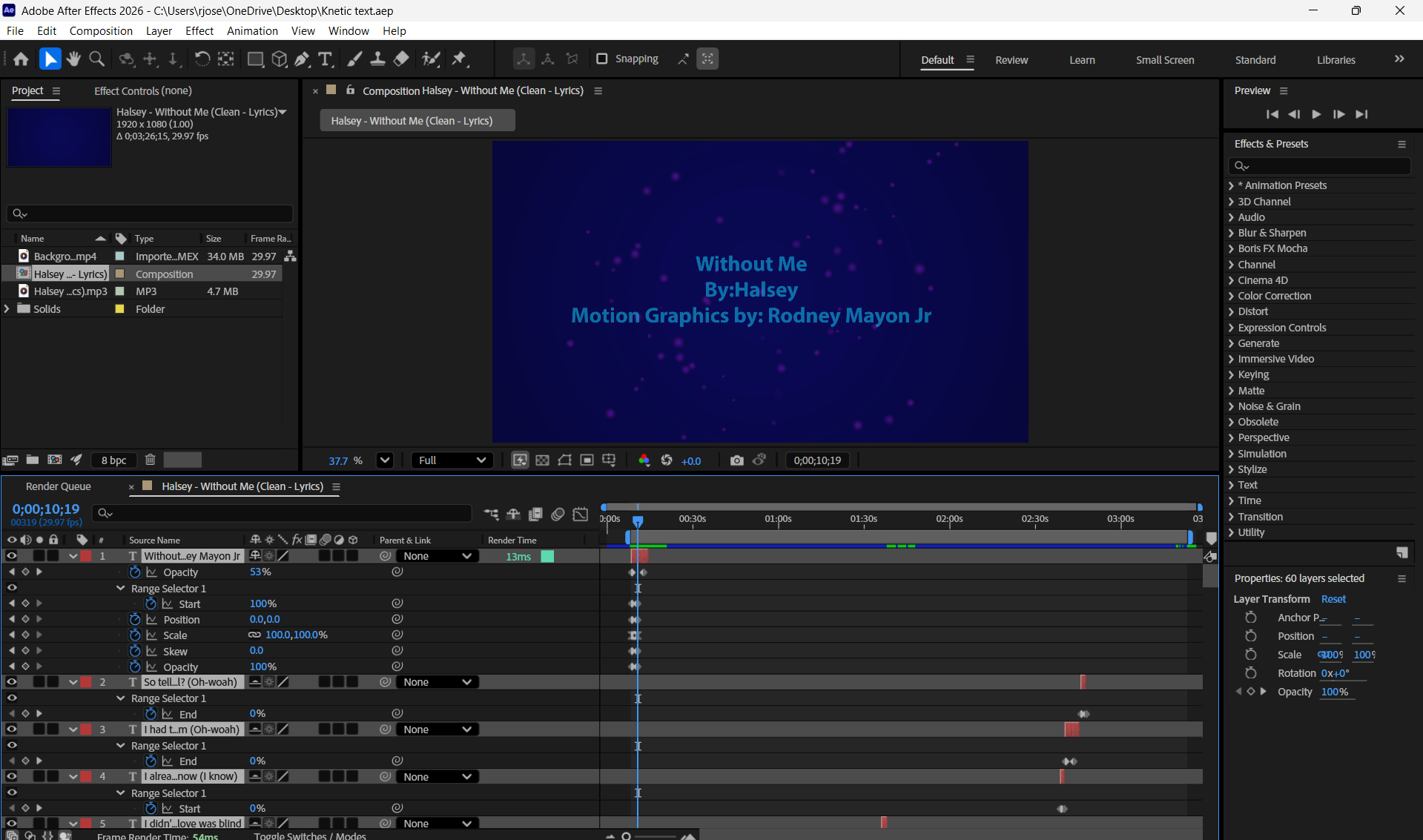Viewport: 1423px width, 840px height.
Task: Click the Project panel search field
Action: point(151,214)
